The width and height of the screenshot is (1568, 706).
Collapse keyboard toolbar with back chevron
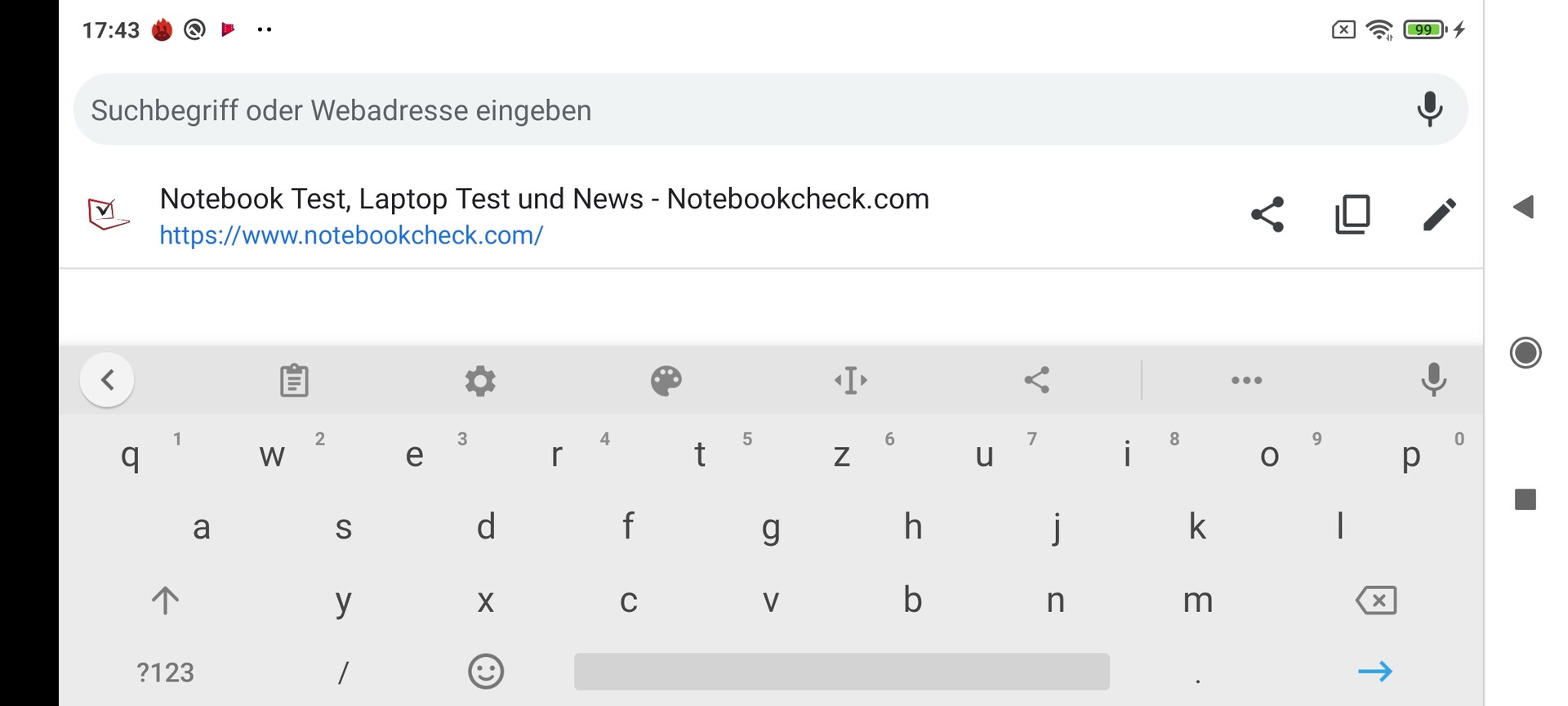click(x=107, y=380)
